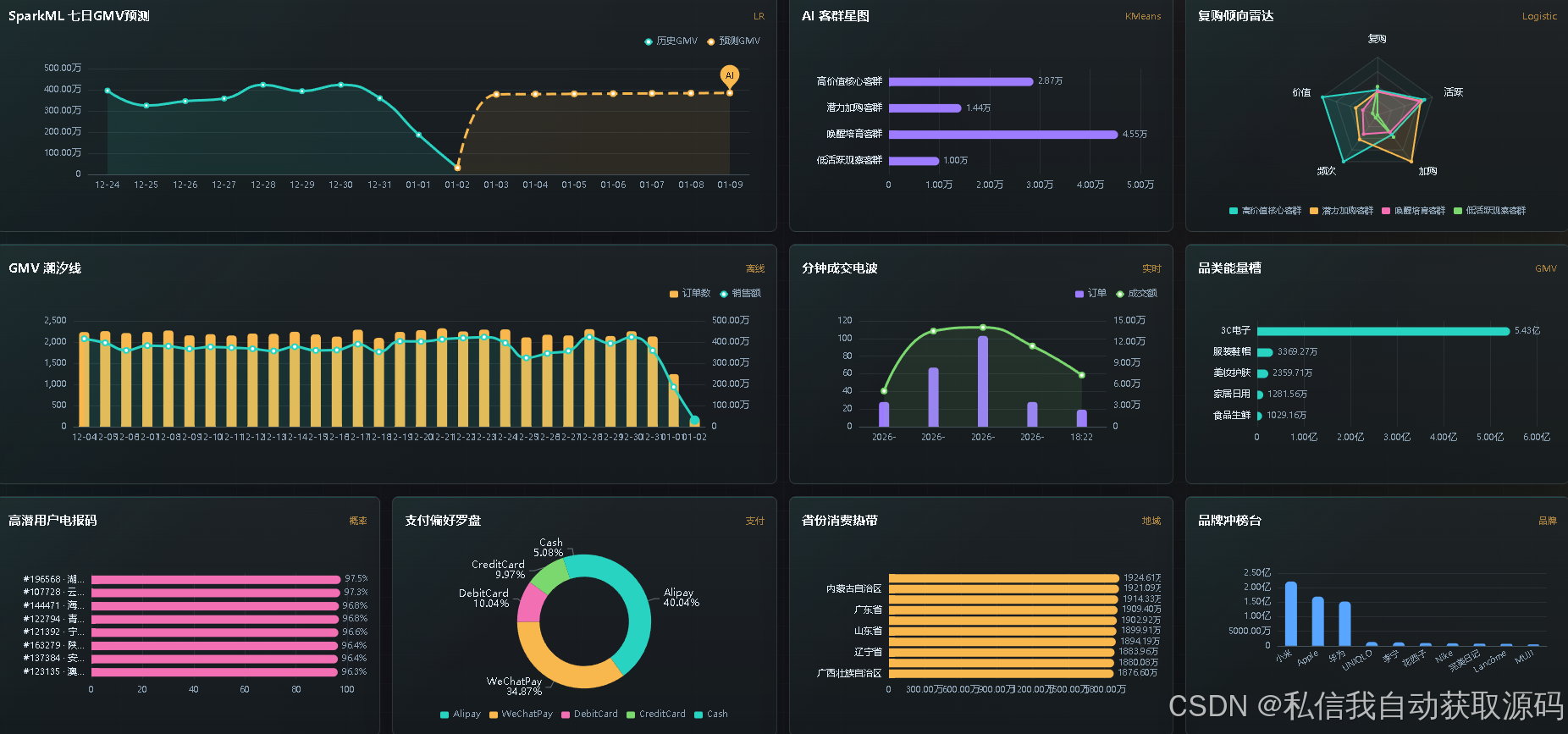
Task: Select the 美妆护肤 category bar
Action: tap(1262, 373)
